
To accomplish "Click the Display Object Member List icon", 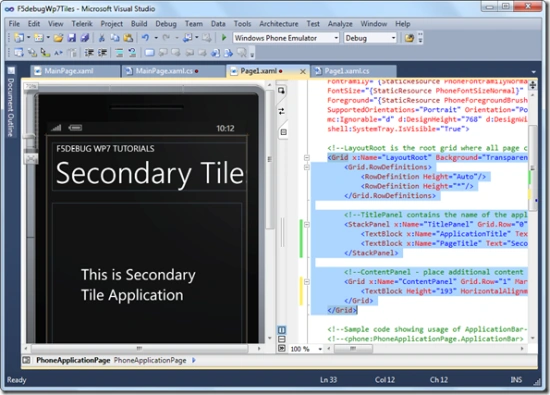I will pyautogui.click(x=19, y=53).
